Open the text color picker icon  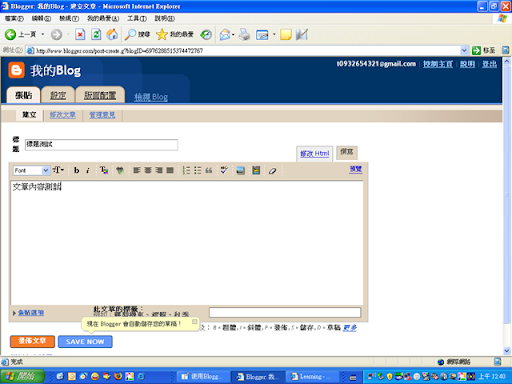click(104, 170)
